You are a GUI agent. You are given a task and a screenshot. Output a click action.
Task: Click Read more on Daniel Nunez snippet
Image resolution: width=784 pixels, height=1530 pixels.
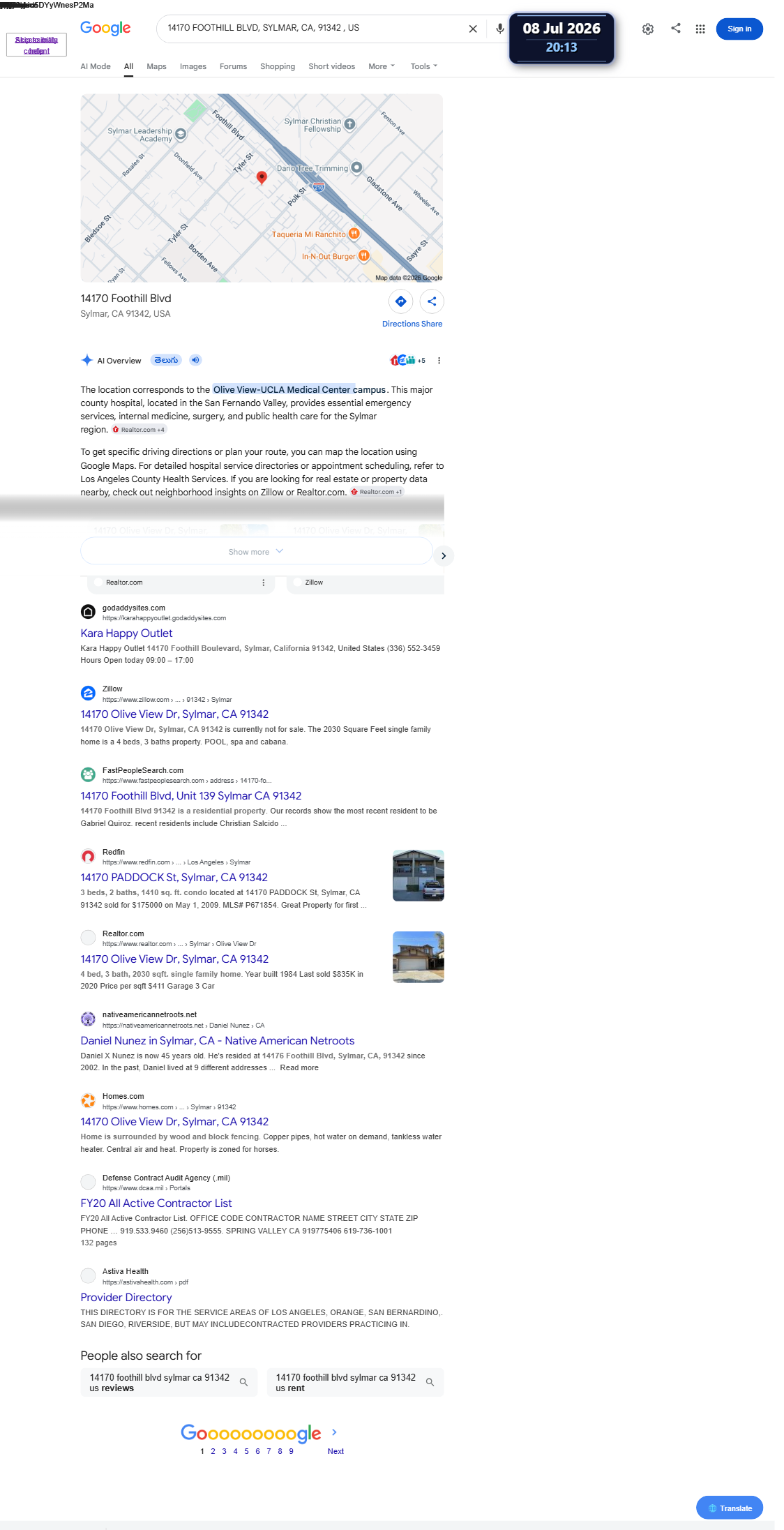pyautogui.click(x=299, y=1067)
